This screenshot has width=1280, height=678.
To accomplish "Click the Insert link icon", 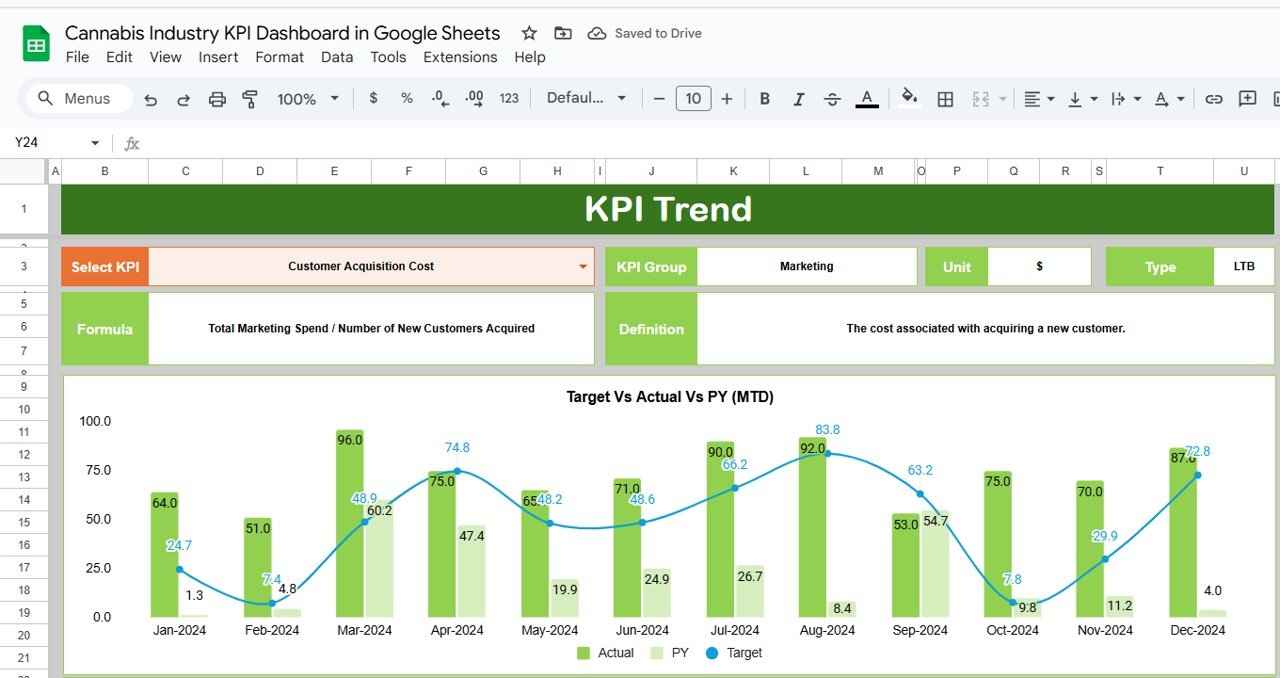I will click(x=1214, y=99).
